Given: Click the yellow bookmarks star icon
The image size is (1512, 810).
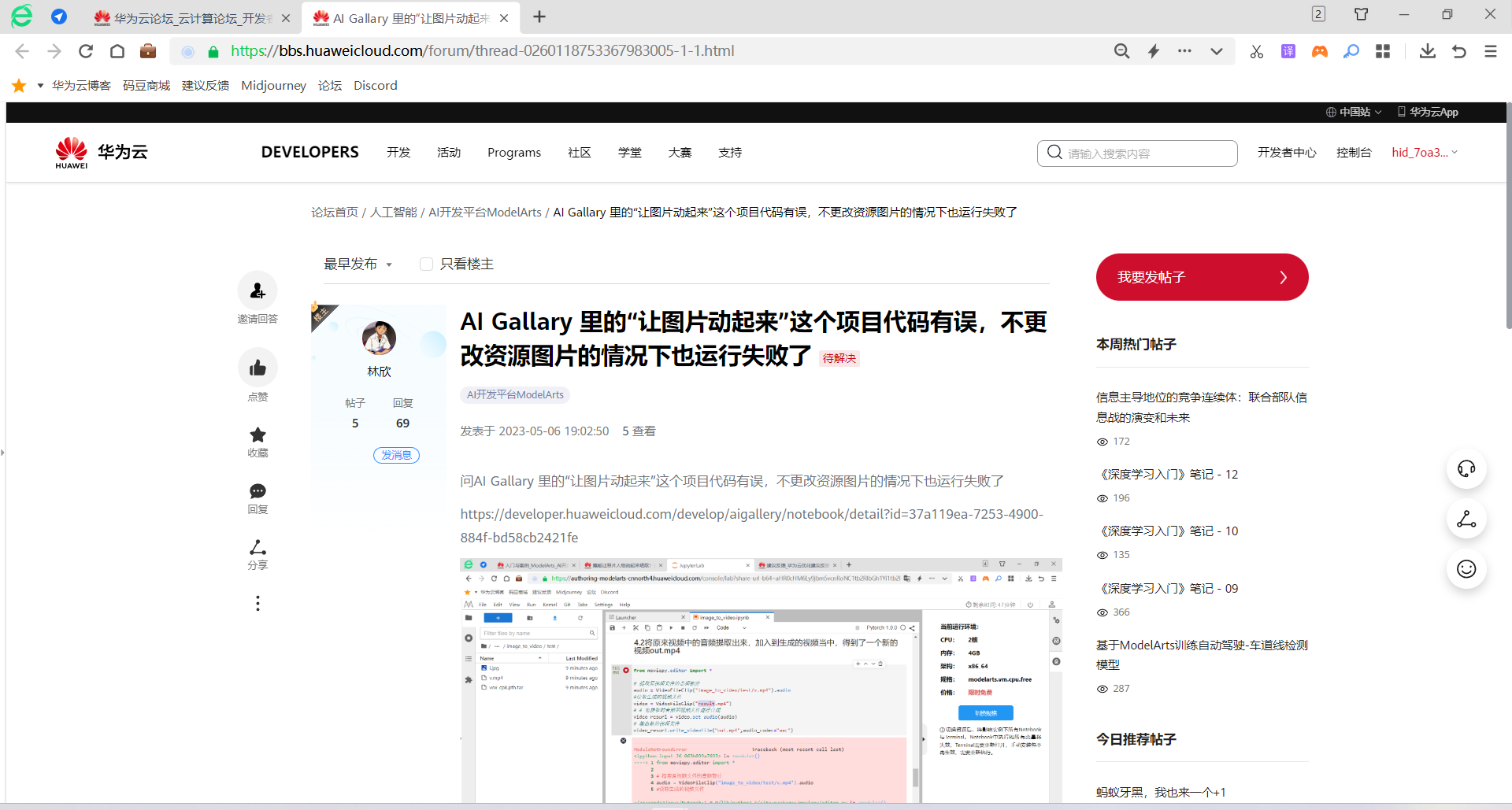Looking at the screenshot, I should pos(20,86).
